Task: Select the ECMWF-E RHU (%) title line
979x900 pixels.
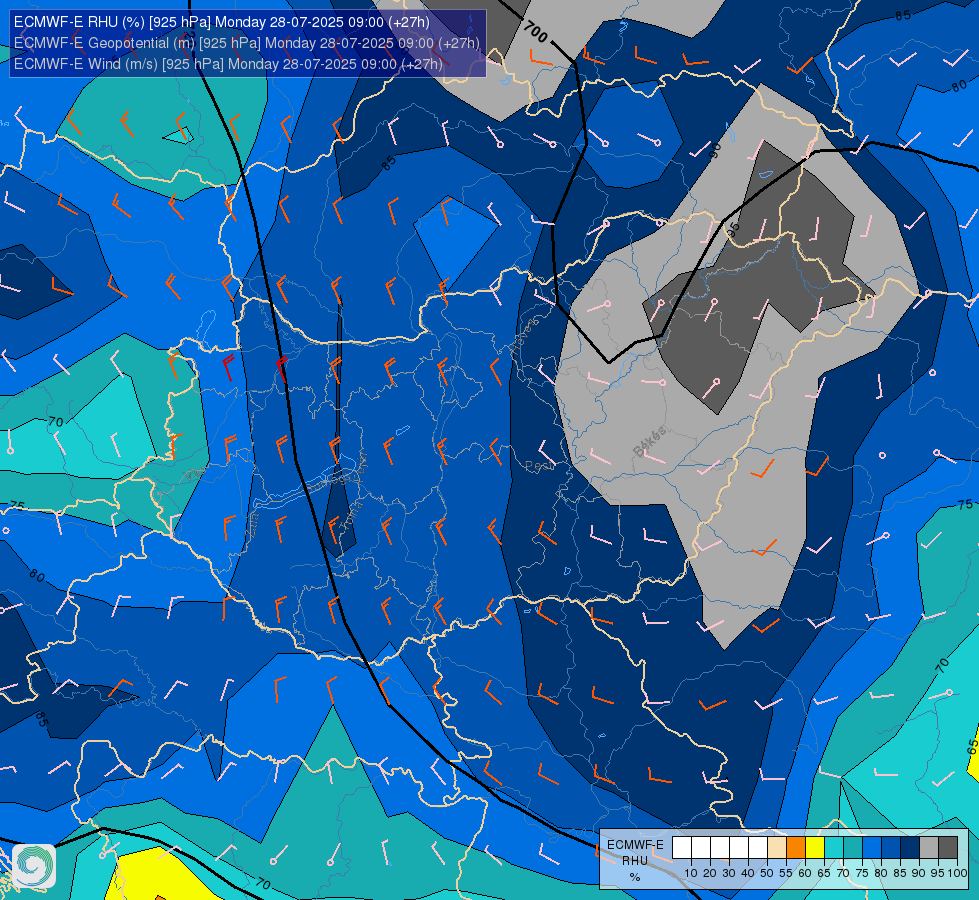Action: point(222,22)
